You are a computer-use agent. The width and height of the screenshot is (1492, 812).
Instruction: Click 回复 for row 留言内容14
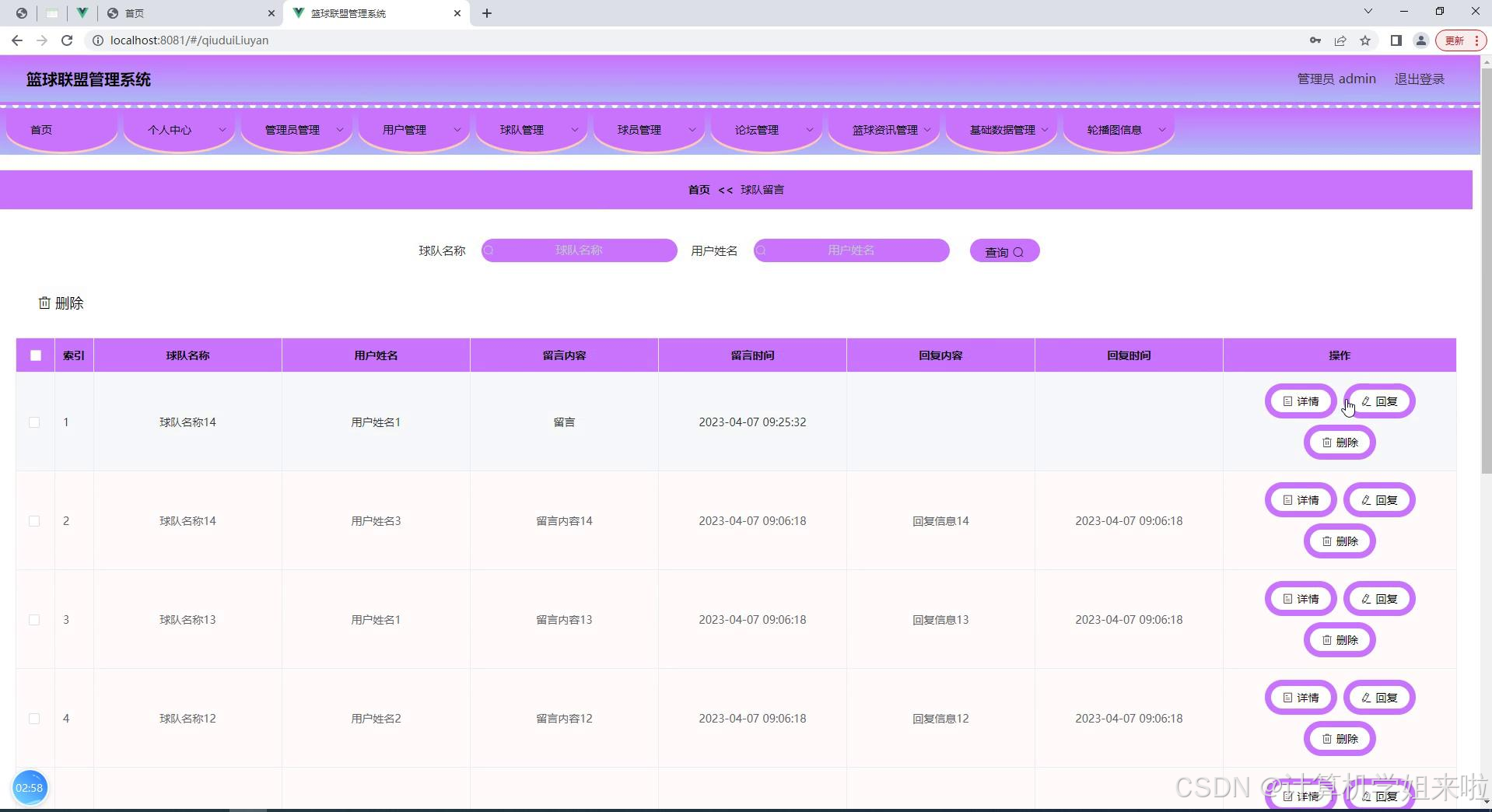[1379, 500]
